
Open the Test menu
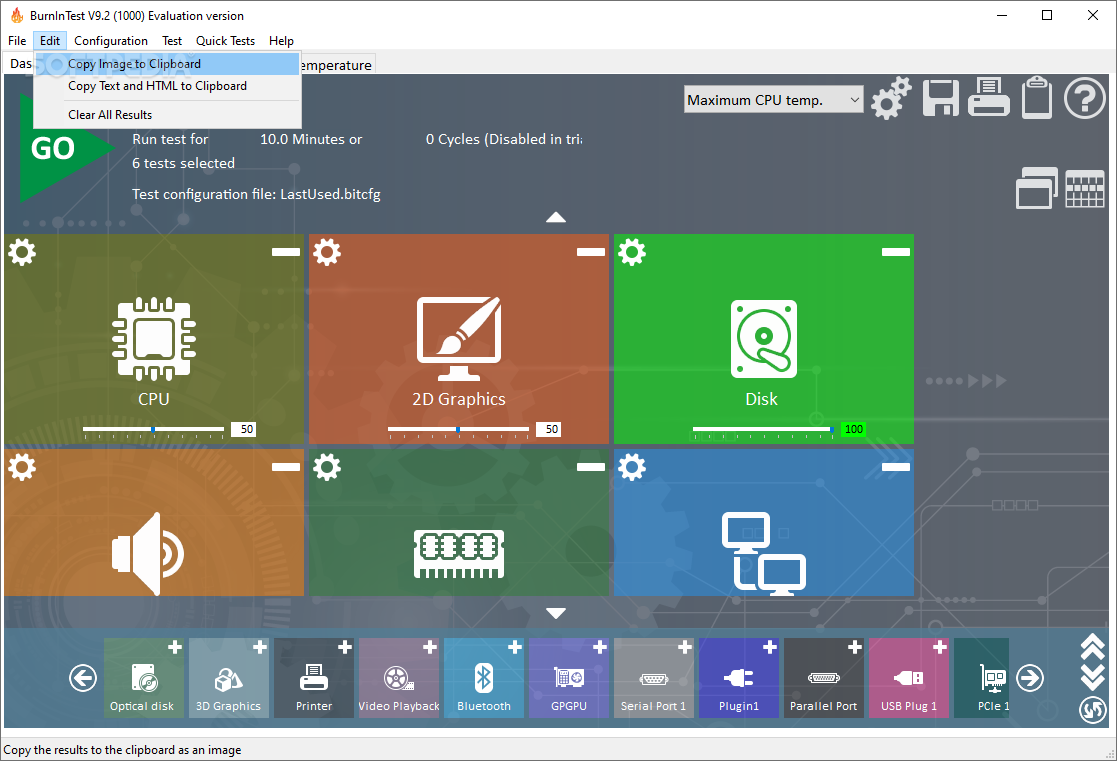172,41
